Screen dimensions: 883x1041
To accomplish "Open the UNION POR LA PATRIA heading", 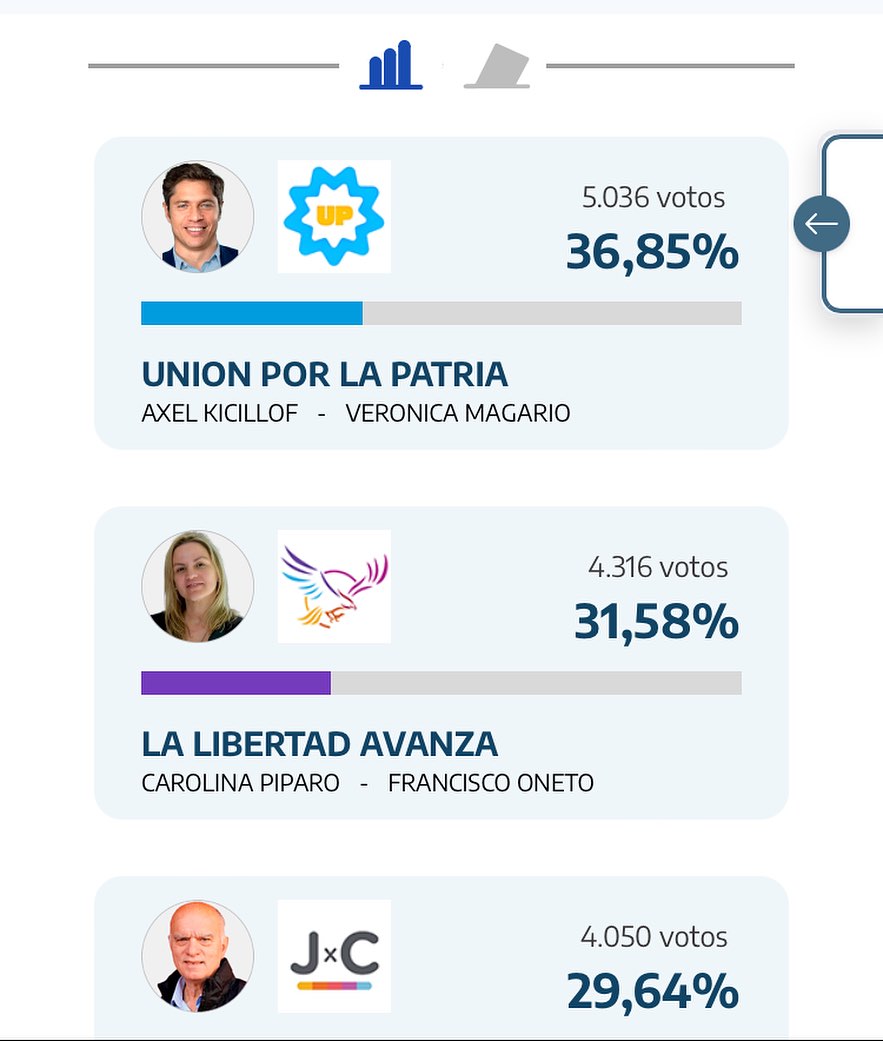I will (324, 374).
